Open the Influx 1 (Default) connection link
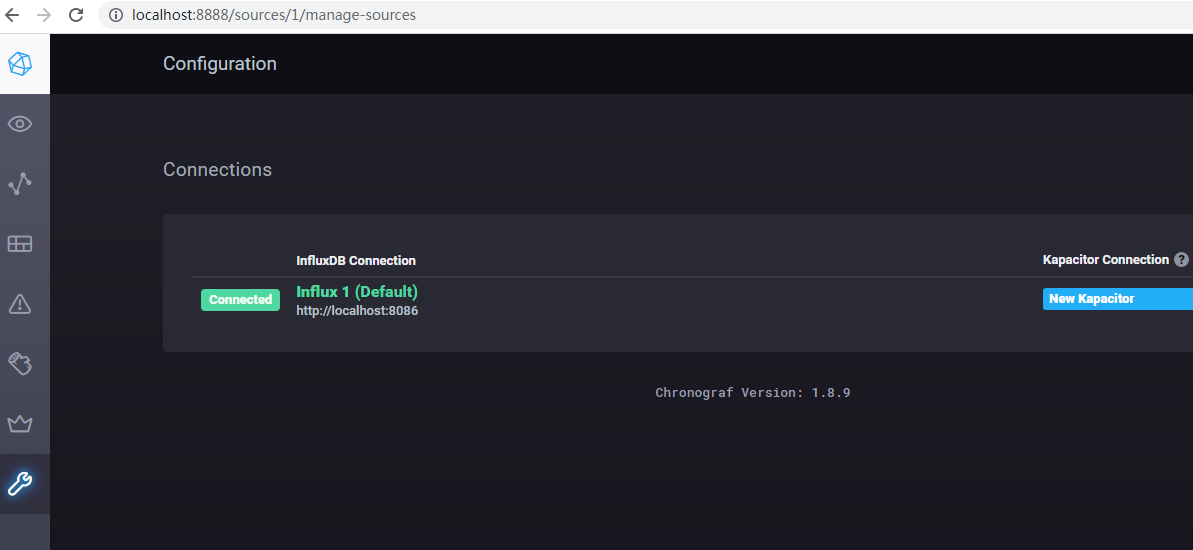This screenshot has height=550, width=1193. (357, 291)
